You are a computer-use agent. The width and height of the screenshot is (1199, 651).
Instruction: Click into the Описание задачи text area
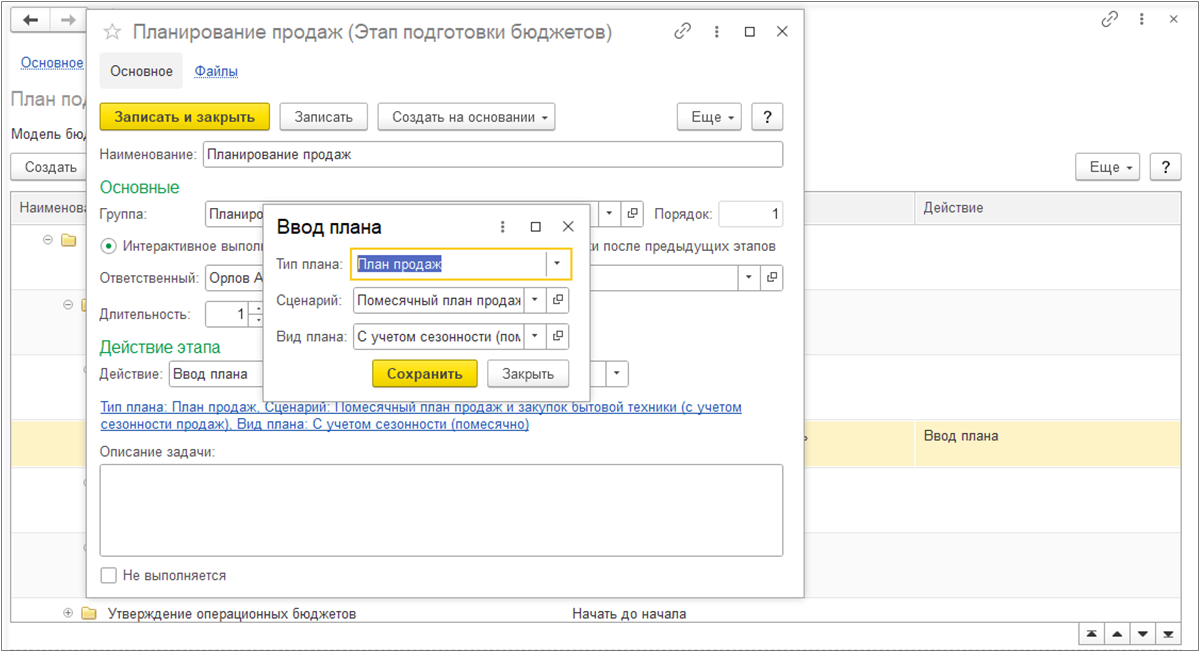click(x=441, y=510)
